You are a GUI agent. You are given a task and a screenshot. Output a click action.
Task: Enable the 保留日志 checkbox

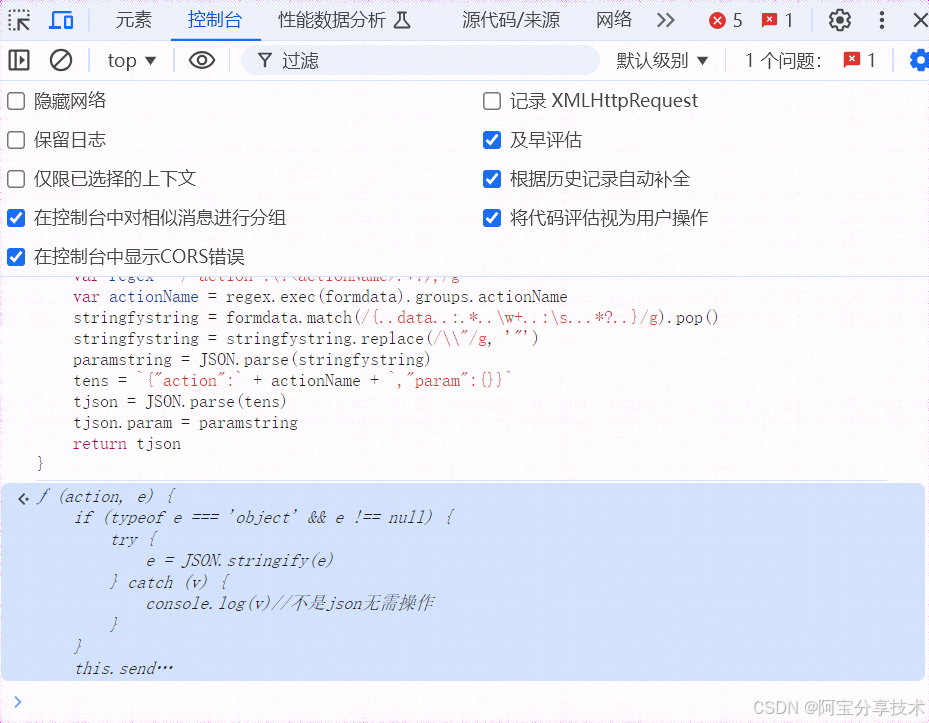16,140
